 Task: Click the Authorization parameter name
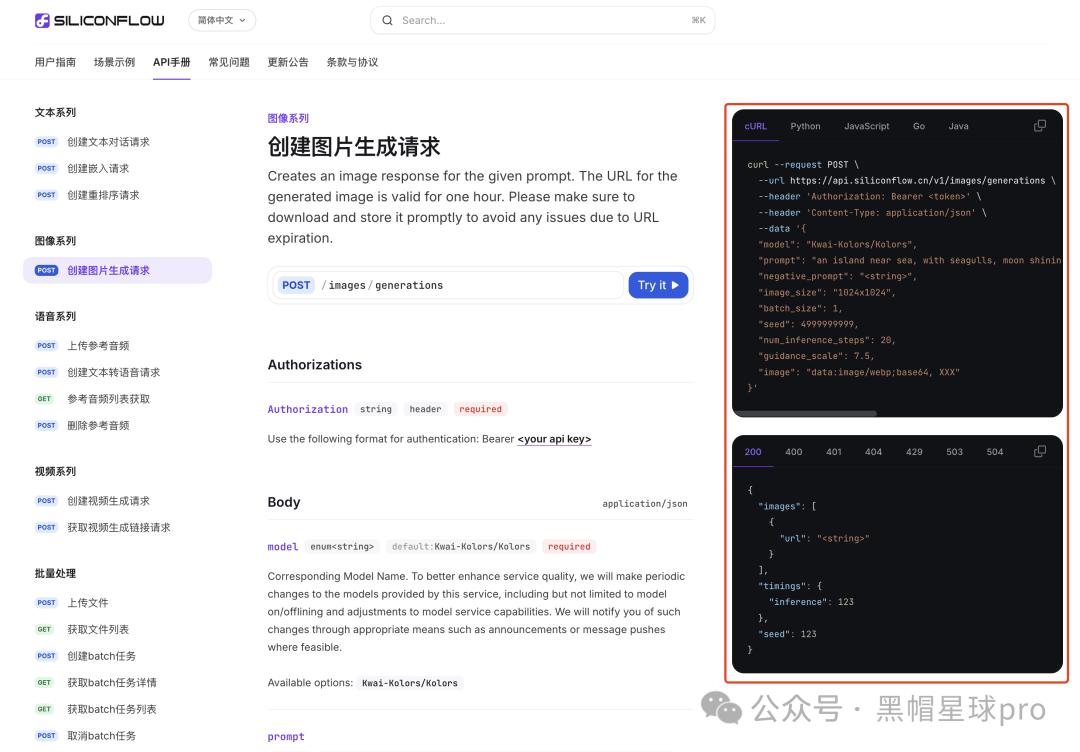click(308, 409)
